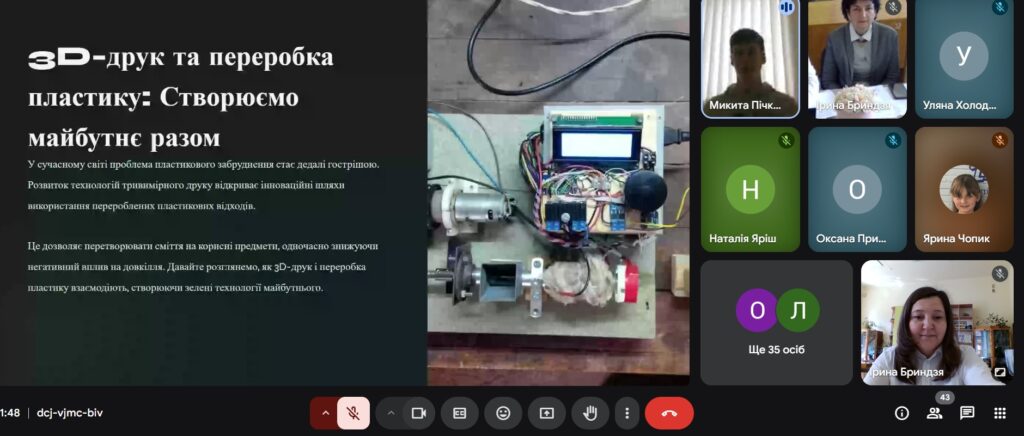Click the present screen icon
The image size is (1024, 436).
546,412
